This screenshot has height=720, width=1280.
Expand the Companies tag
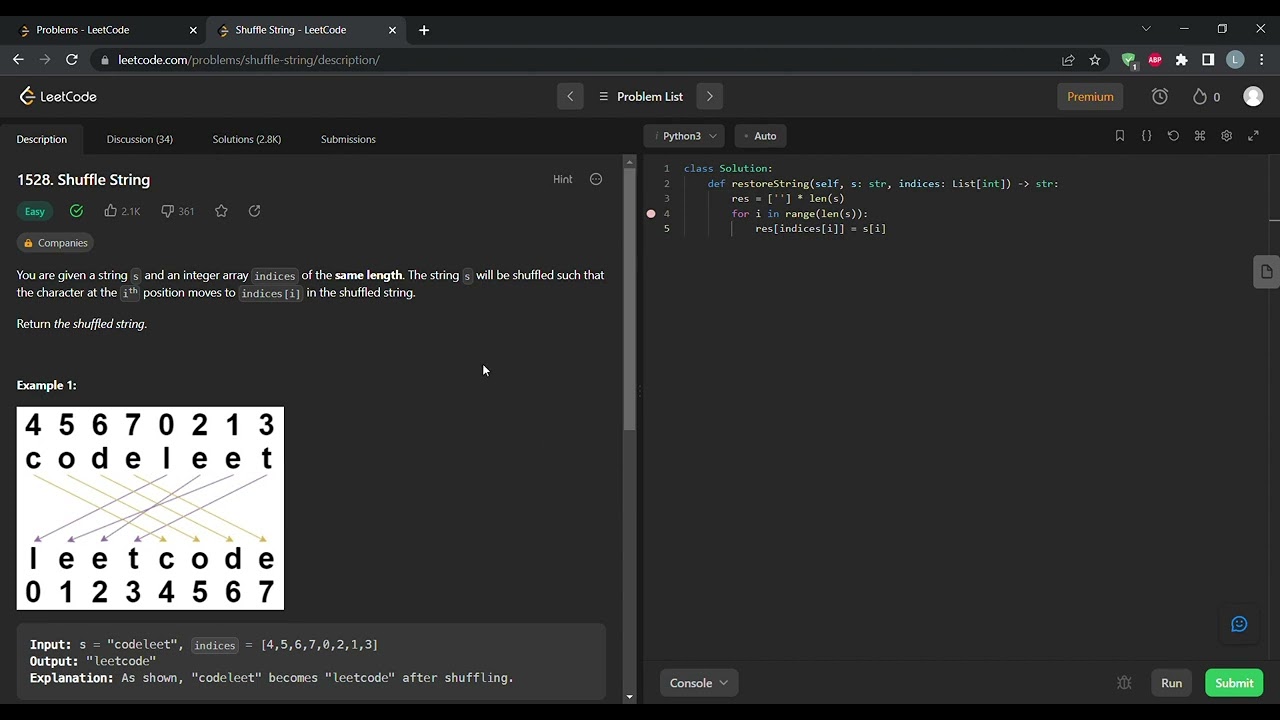point(55,243)
